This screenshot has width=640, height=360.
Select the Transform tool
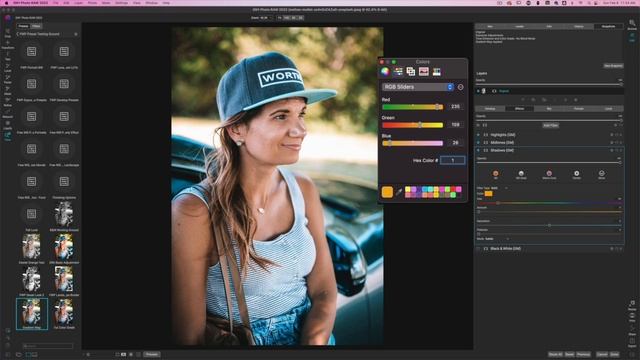click(x=7, y=44)
